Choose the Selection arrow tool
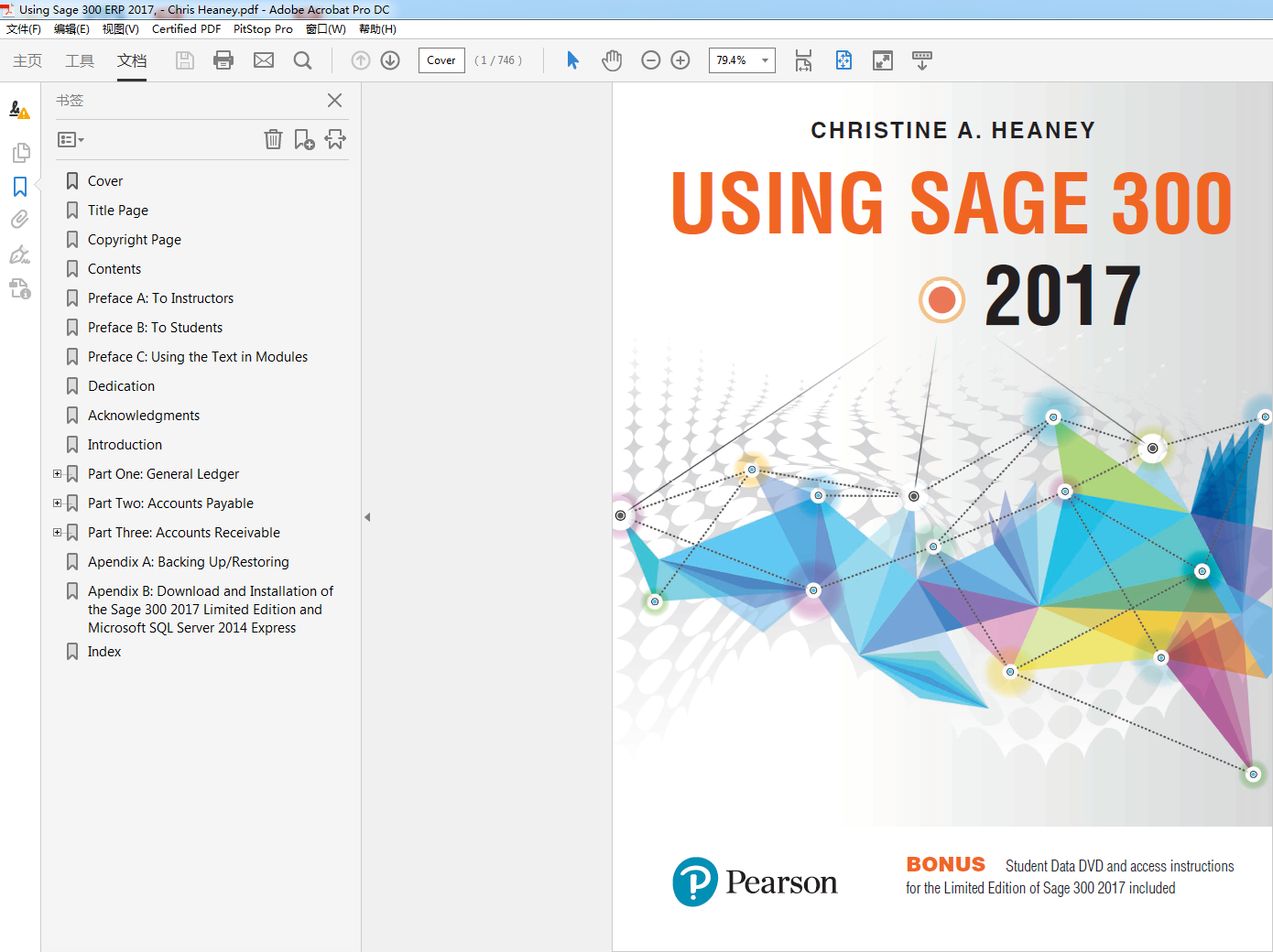The width and height of the screenshot is (1273, 952). pyautogui.click(x=572, y=60)
